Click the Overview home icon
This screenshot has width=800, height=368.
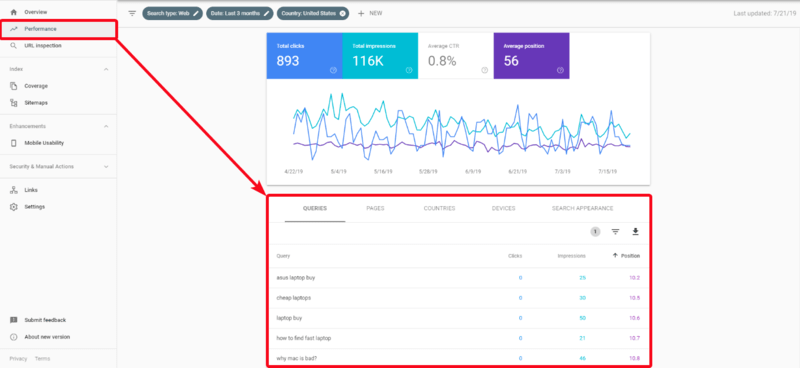tap(14, 12)
